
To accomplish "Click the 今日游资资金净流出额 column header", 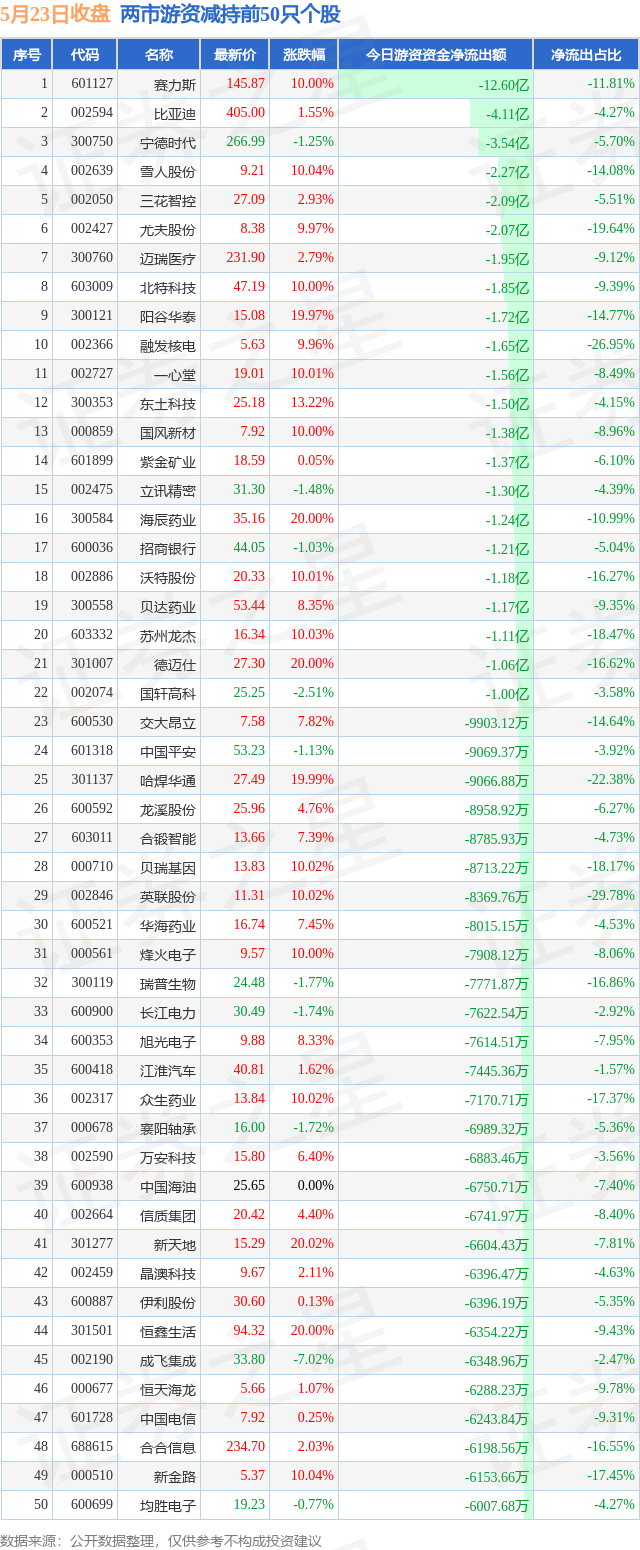I will point(435,55).
